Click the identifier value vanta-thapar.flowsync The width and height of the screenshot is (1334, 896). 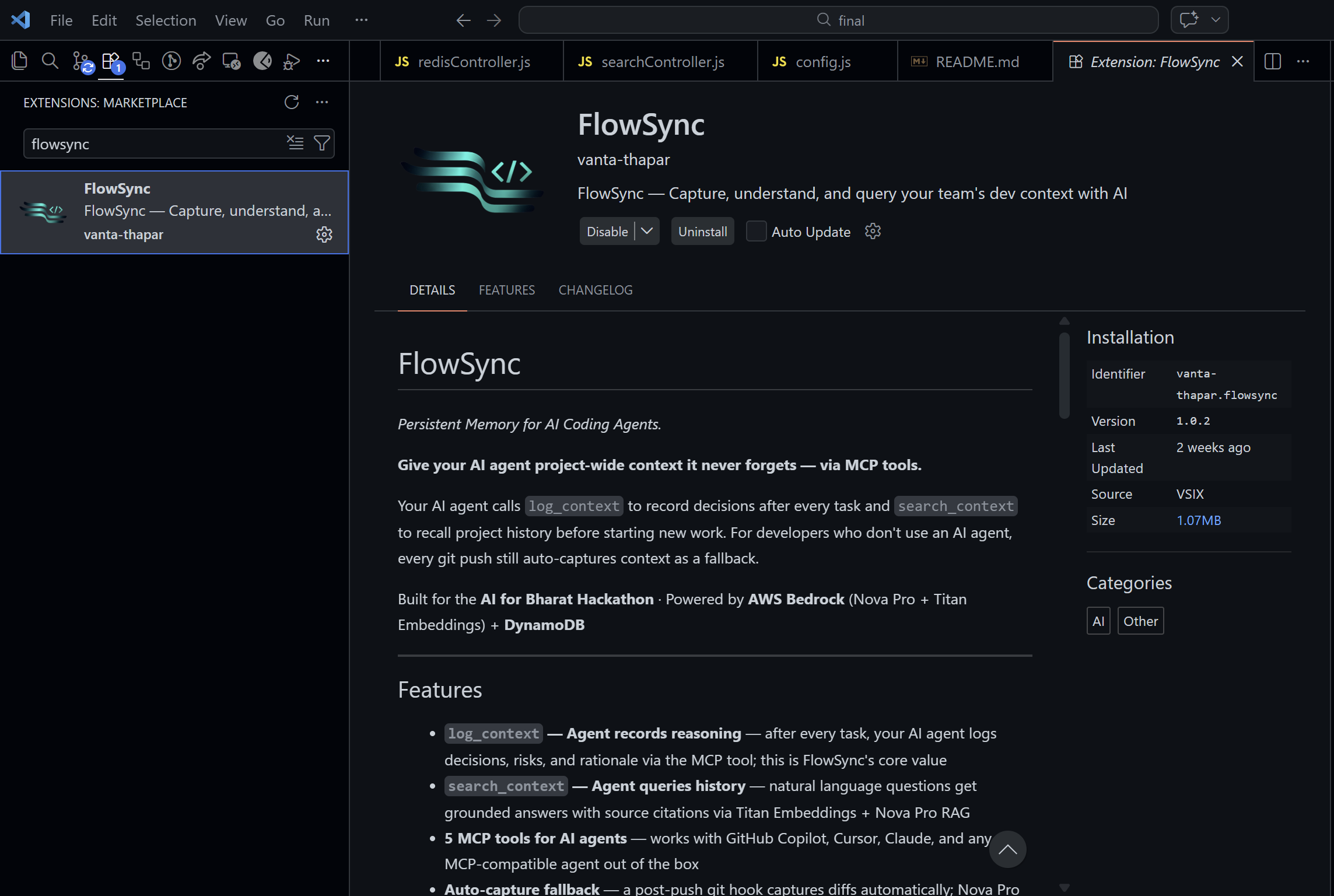click(1227, 384)
